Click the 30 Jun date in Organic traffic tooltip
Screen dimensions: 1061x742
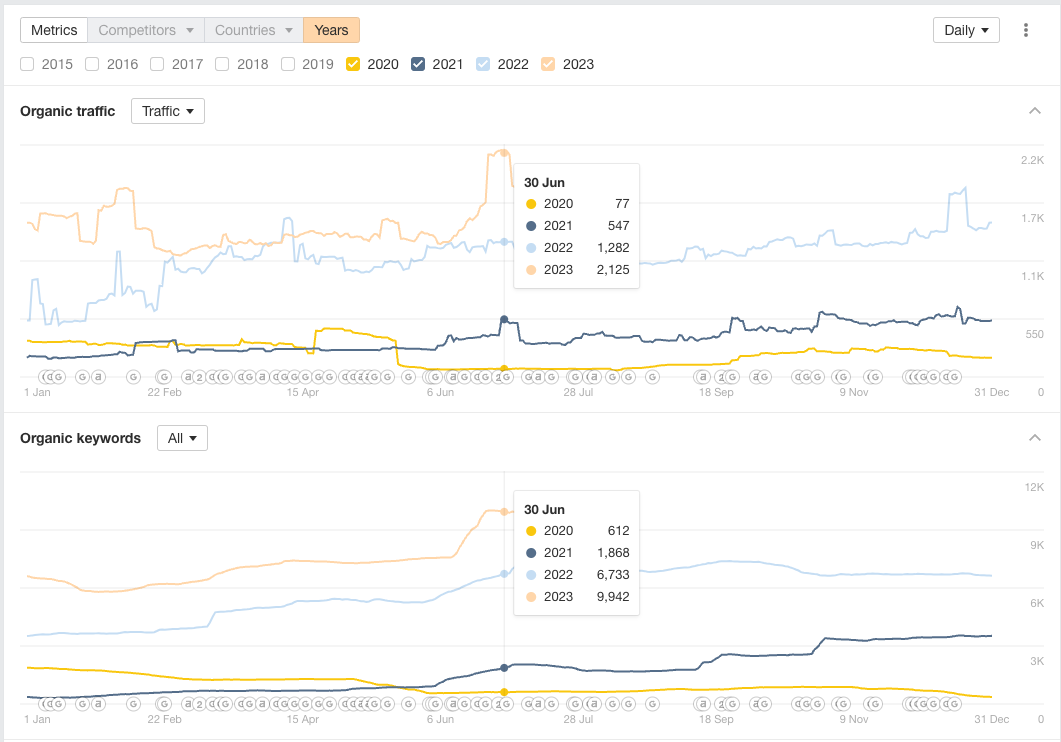click(x=544, y=183)
